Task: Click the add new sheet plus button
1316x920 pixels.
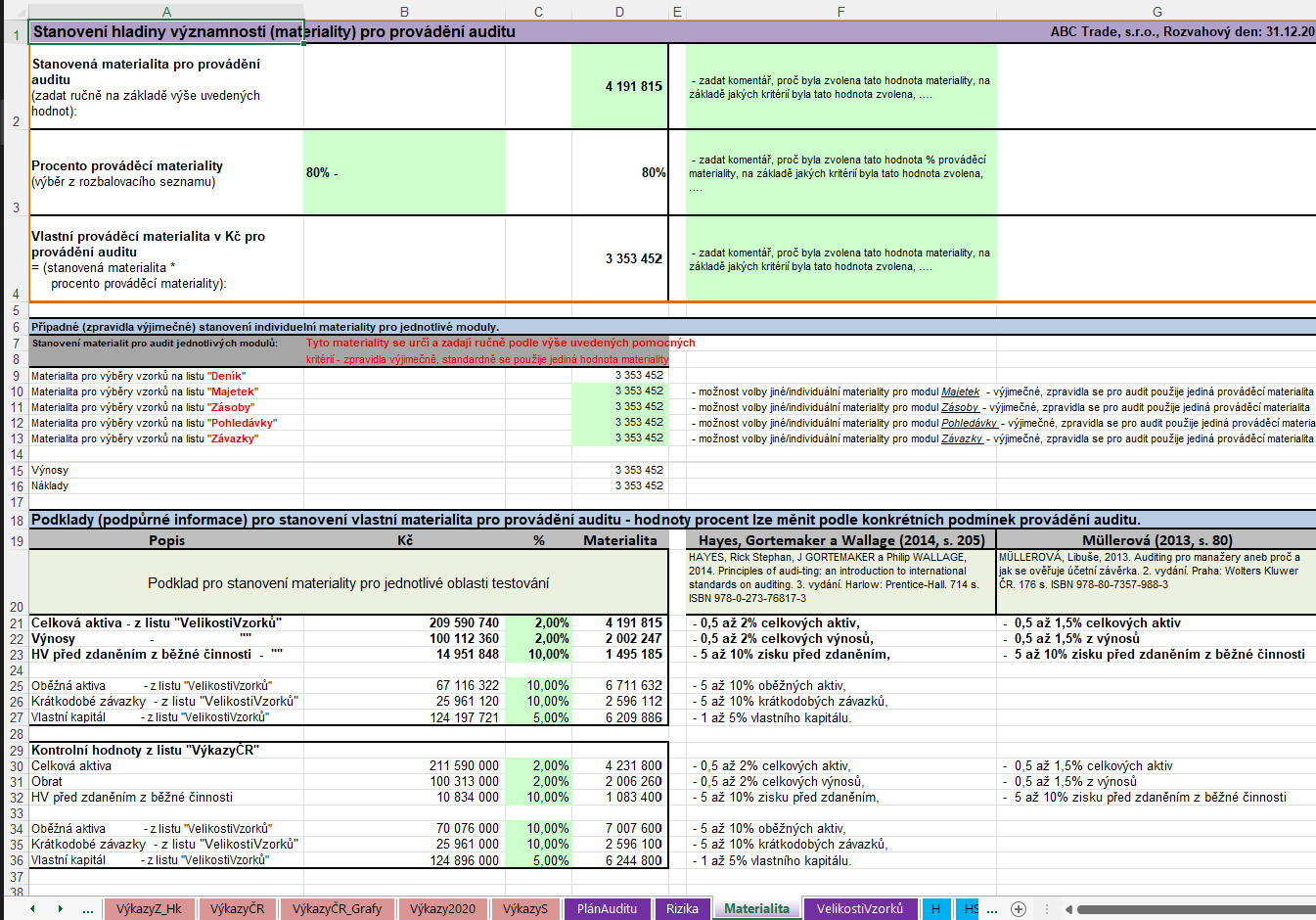Action: 1018,909
